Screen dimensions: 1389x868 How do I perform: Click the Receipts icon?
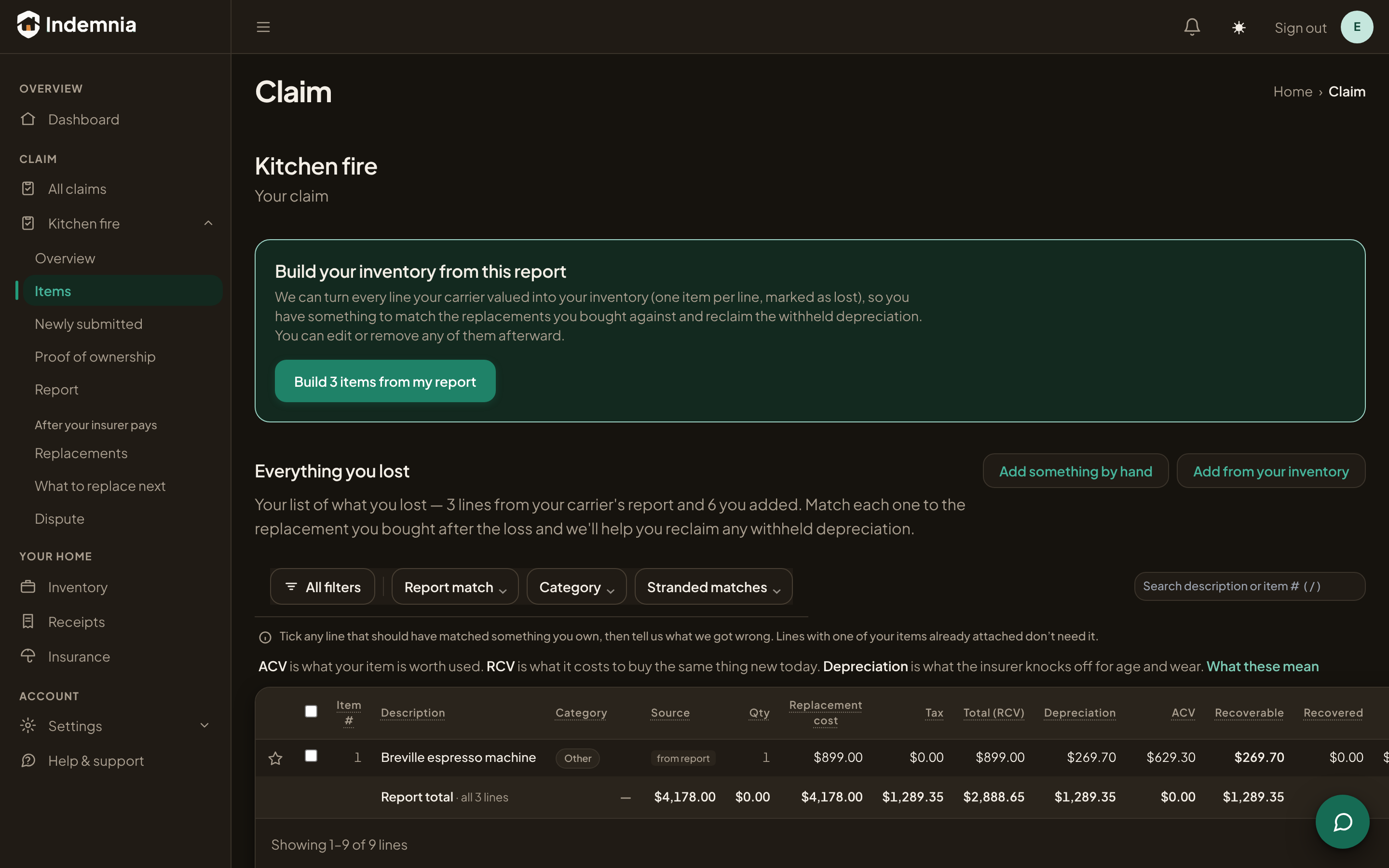click(x=27, y=621)
